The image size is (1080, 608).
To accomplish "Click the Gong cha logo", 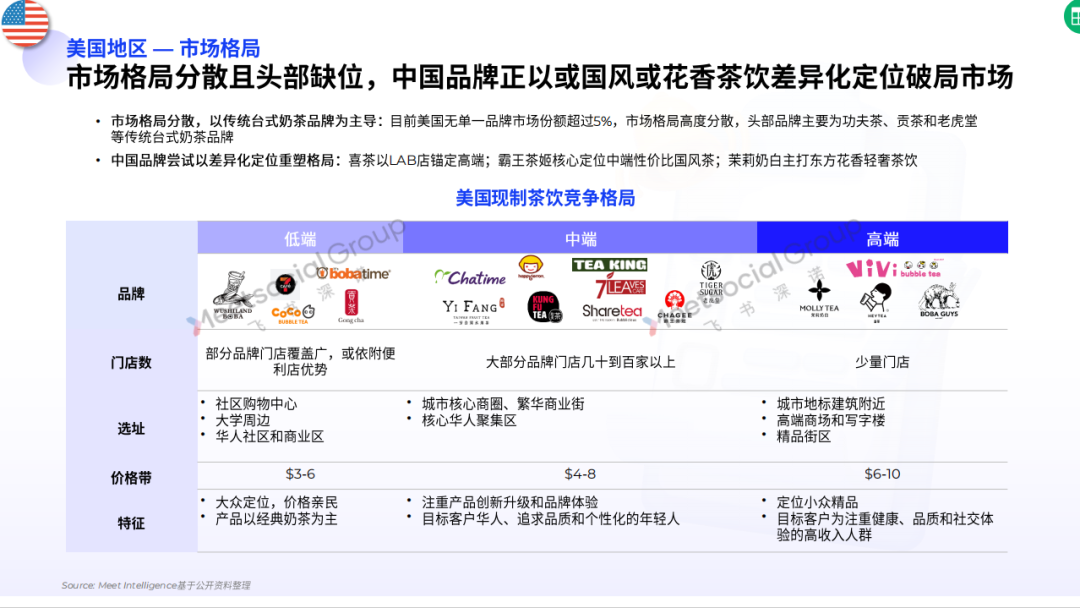I will [352, 300].
